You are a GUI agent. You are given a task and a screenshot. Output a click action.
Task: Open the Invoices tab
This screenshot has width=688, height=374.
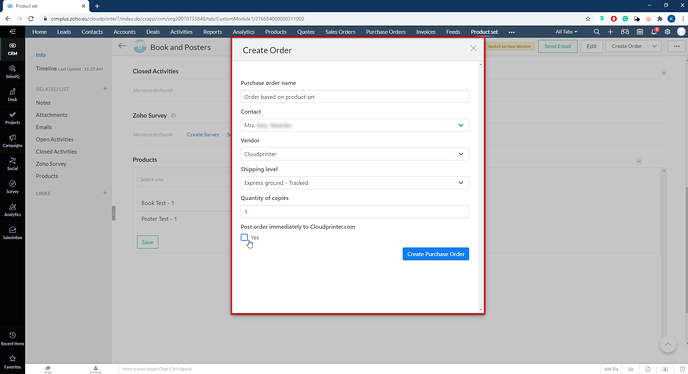click(426, 32)
